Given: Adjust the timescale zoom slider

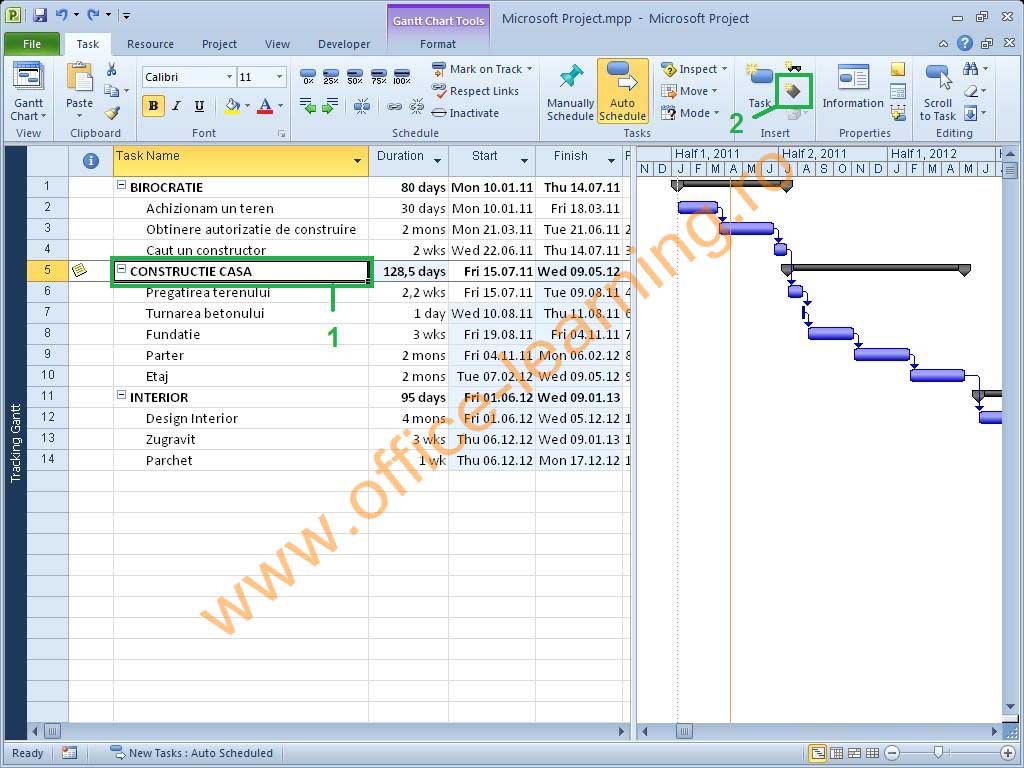Looking at the screenshot, I should pyautogui.click(x=938, y=752).
